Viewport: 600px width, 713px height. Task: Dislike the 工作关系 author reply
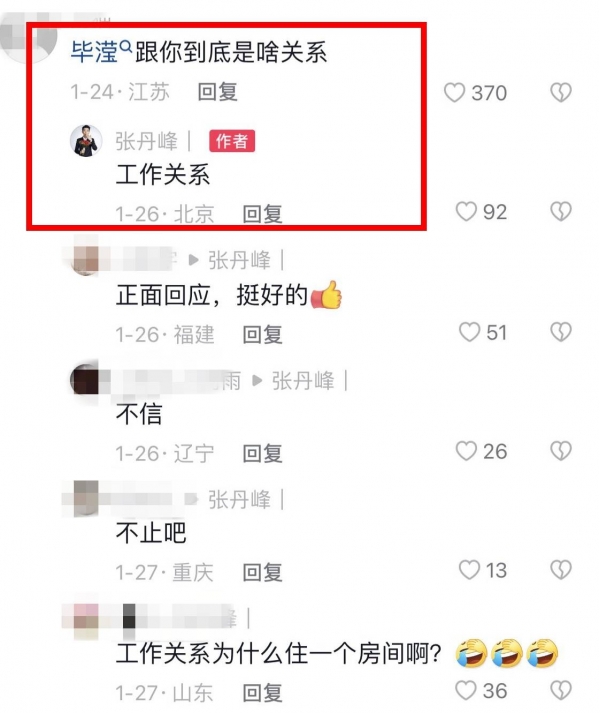click(561, 212)
